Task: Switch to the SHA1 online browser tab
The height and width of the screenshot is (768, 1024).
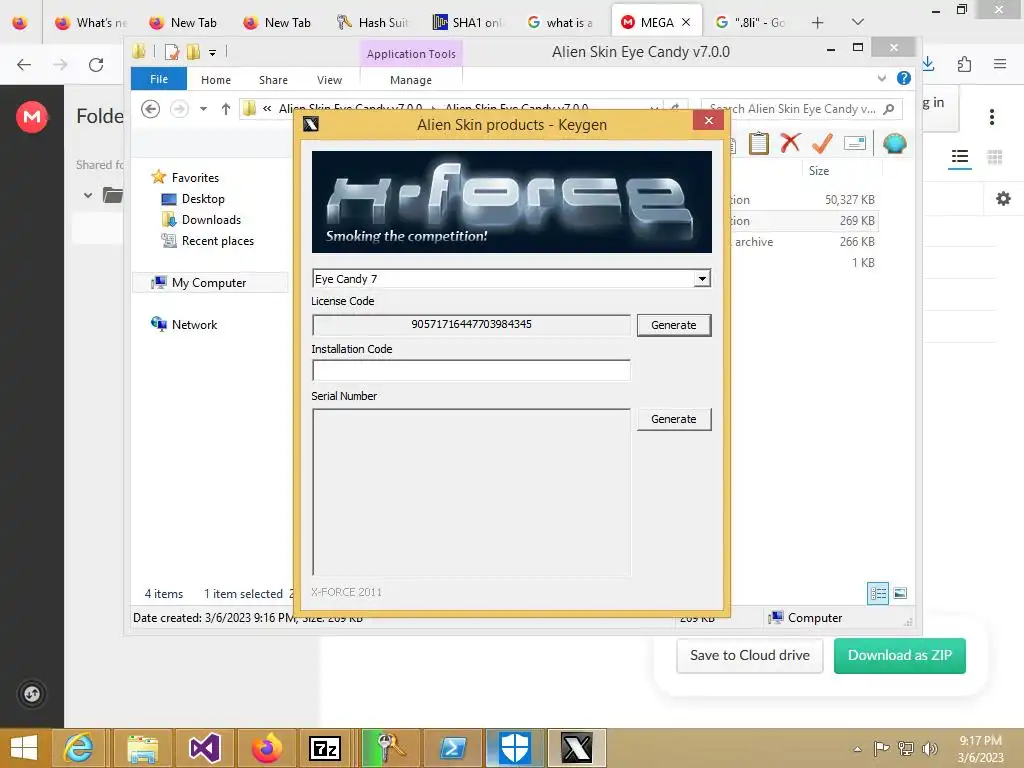Action: 468,23
